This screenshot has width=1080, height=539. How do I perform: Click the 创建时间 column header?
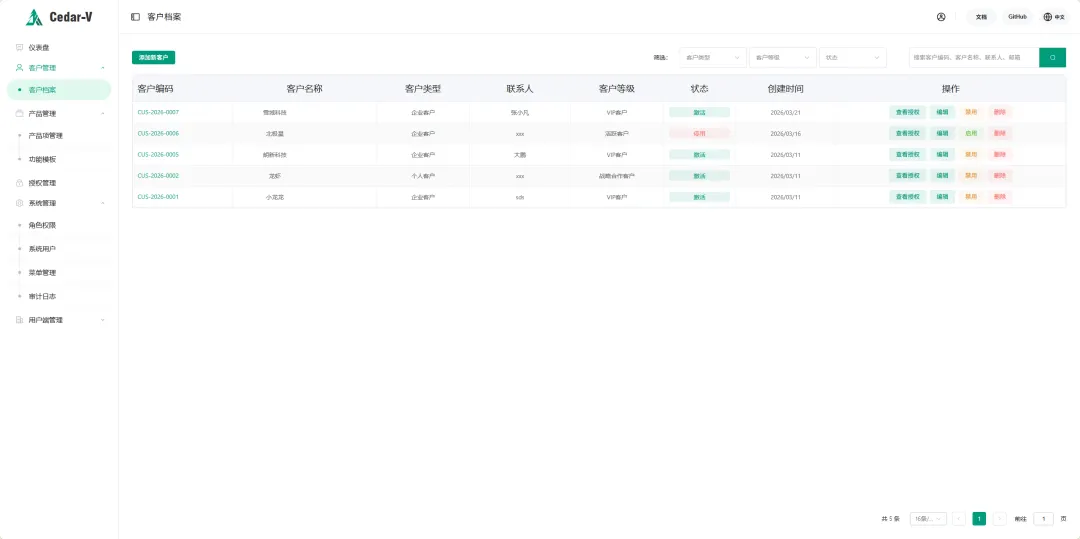pos(785,89)
